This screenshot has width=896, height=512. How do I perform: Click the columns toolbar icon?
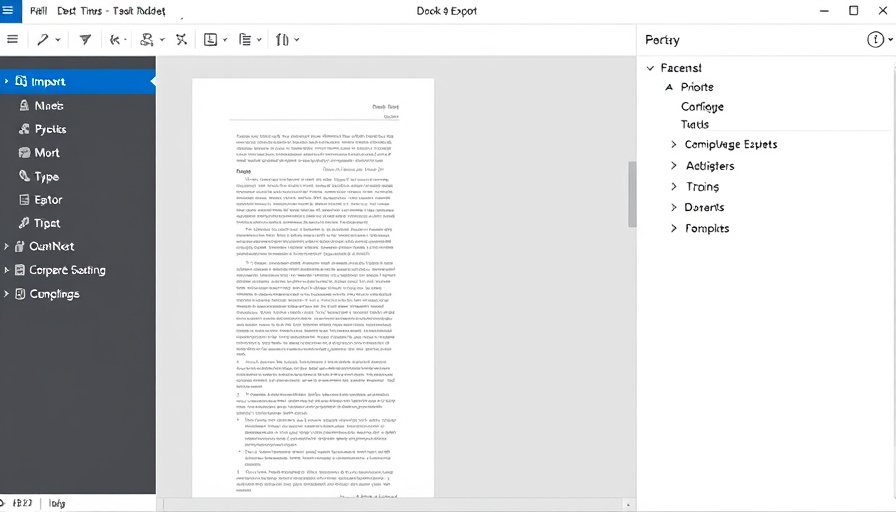tap(282, 39)
